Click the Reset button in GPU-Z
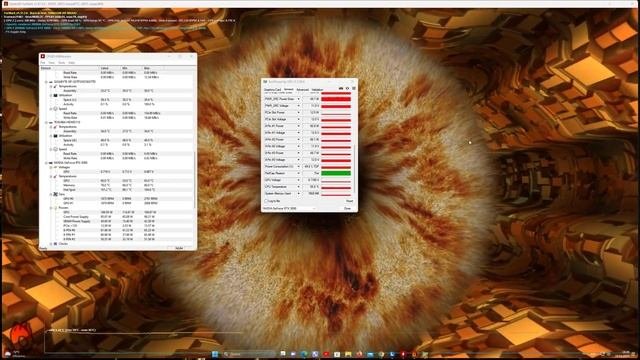This screenshot has width=640, height=360. pyautogui.click(x=349, y=201)
